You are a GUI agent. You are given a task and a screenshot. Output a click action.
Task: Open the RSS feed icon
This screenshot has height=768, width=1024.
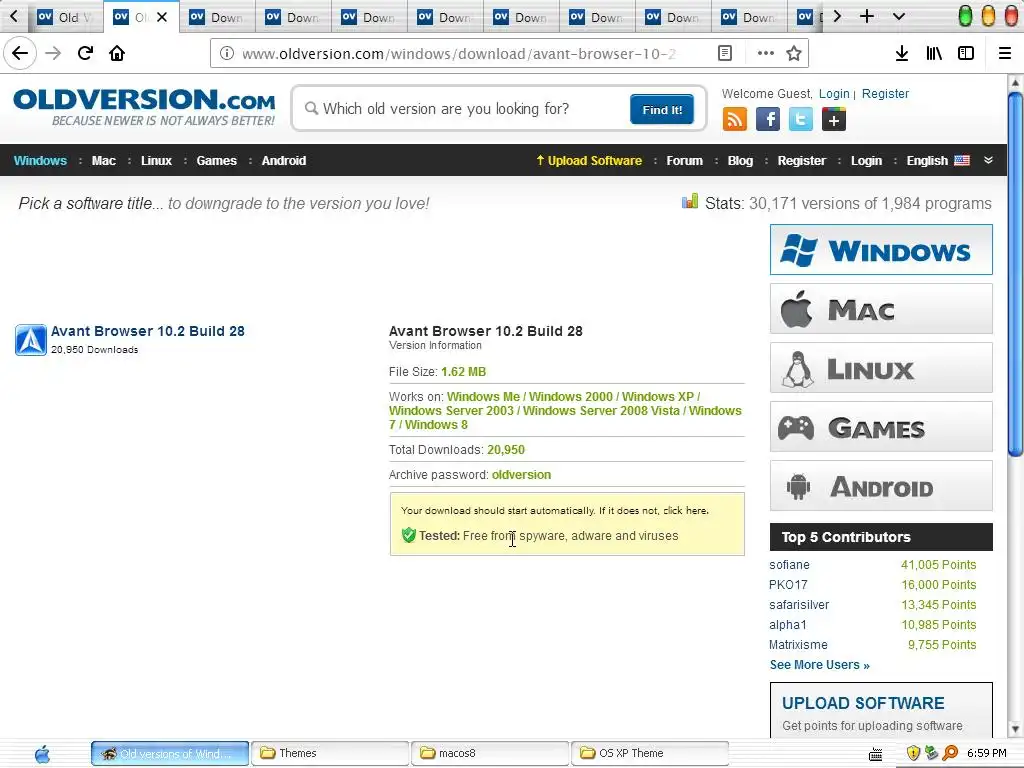pyautogui.click(x=735, y=119)
